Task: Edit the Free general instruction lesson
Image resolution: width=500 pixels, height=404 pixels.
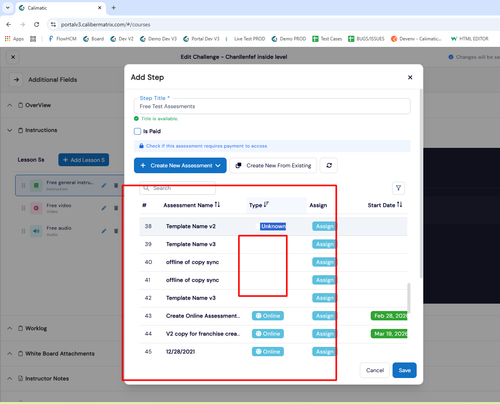Action: tap(104, 185)
